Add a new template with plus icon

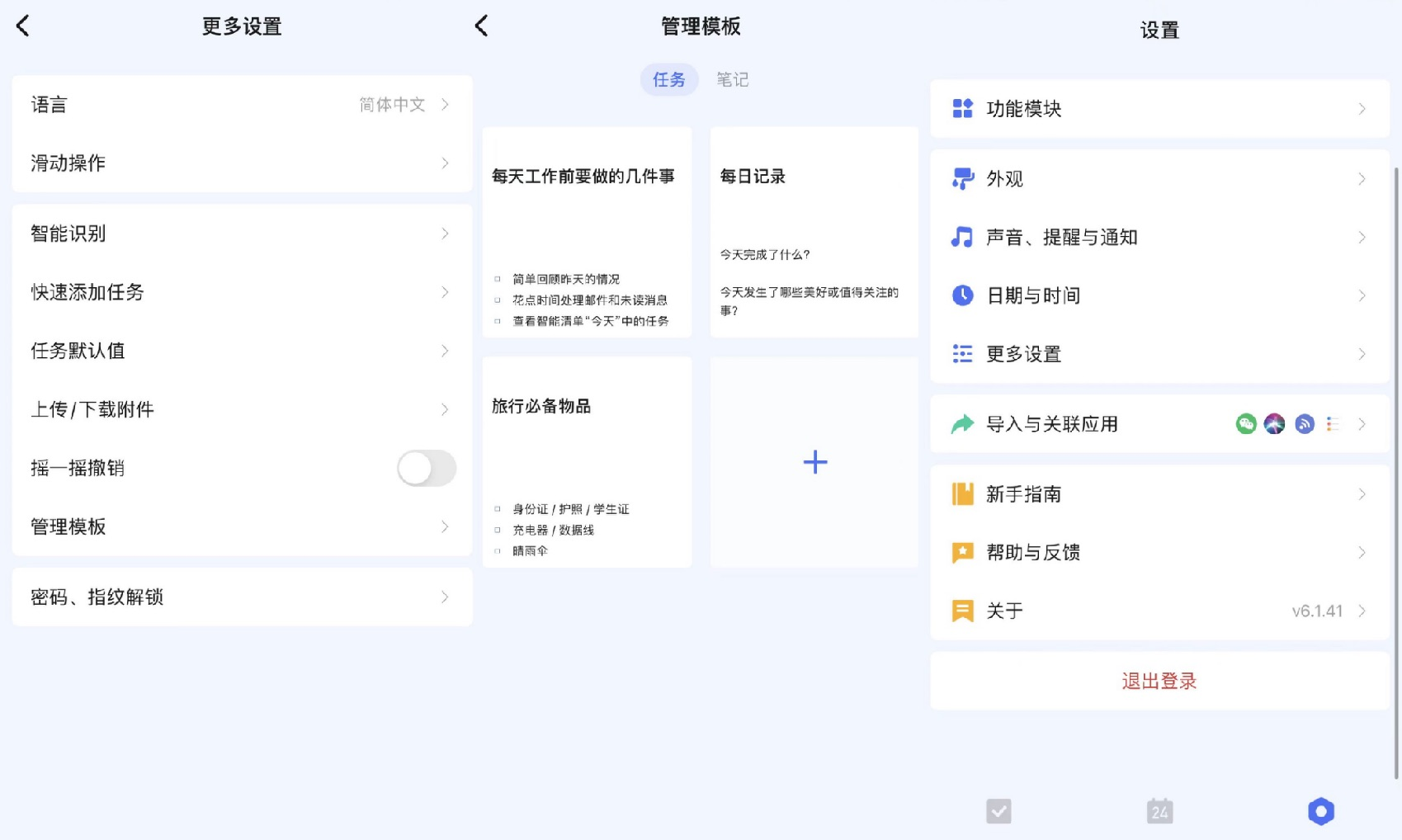[x=815, y=462]
